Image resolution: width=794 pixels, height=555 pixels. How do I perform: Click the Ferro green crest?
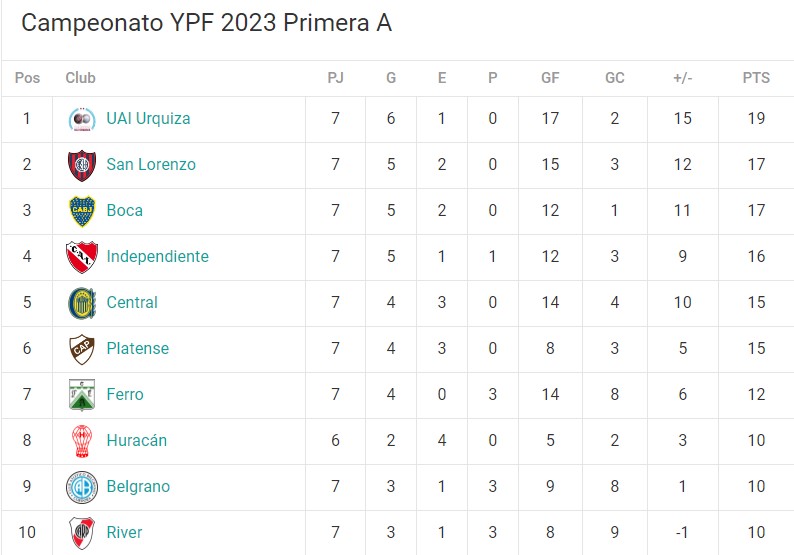(82, 395)
